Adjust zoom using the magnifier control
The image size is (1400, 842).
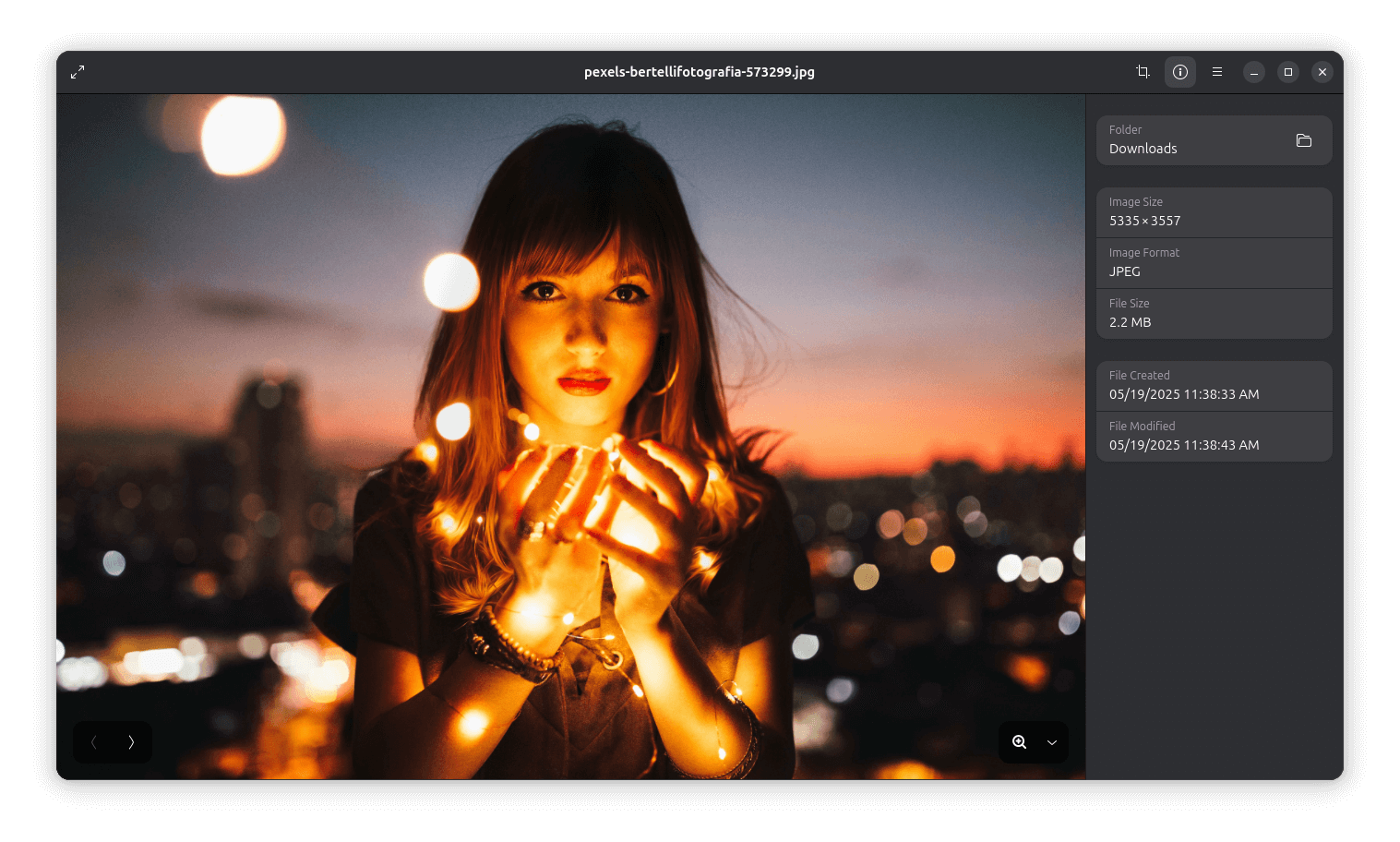(1019, 741)
